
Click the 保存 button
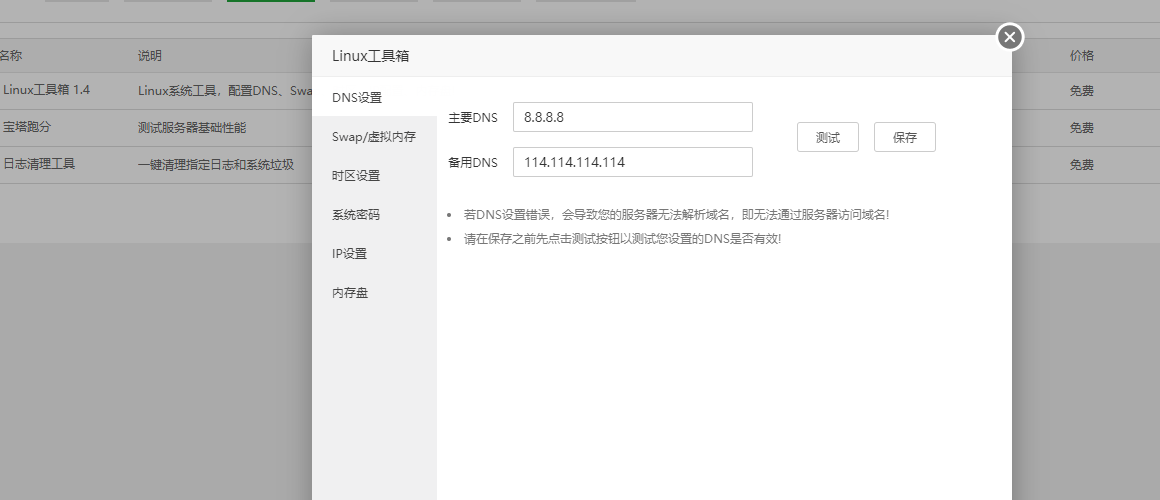(x=905, y=138)
